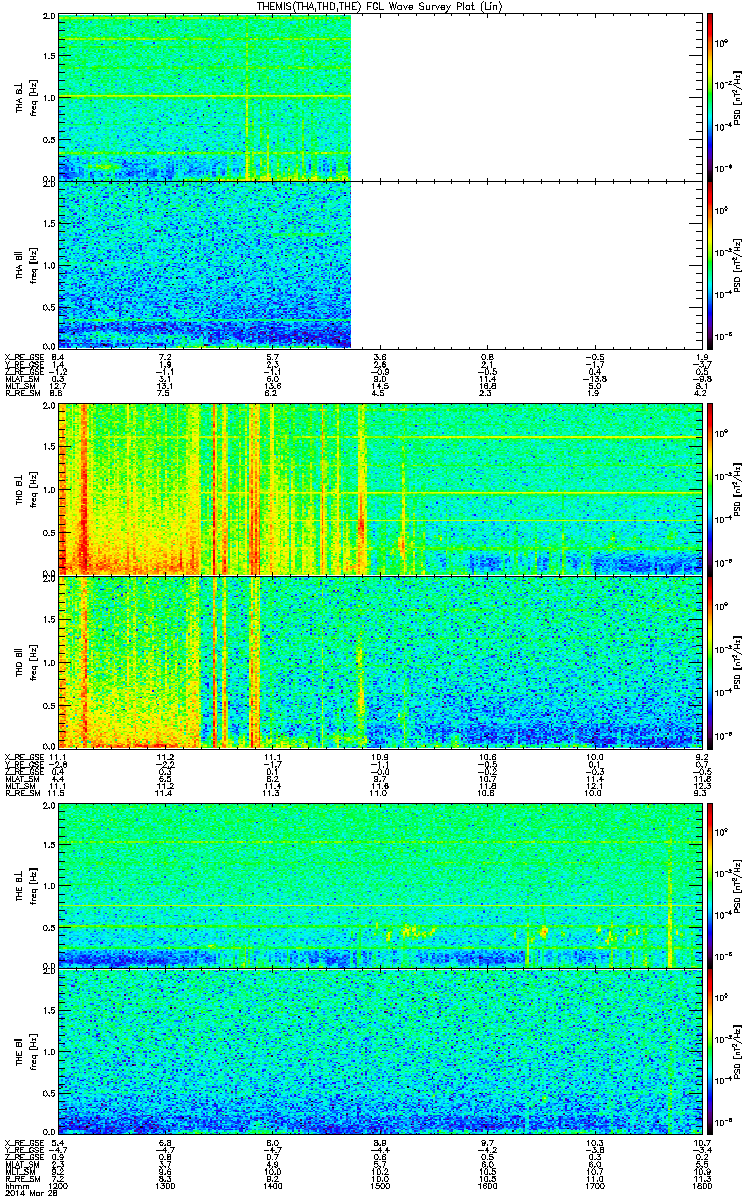Click the THA B-parallel PSD color bar
Image resolution: width=750 pixels, height=1200 pixels.
click(x=709, y=264)
